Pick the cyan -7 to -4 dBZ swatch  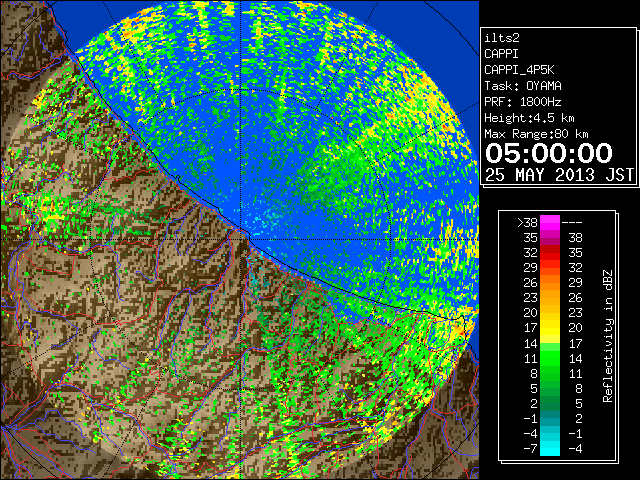point(550,448)
